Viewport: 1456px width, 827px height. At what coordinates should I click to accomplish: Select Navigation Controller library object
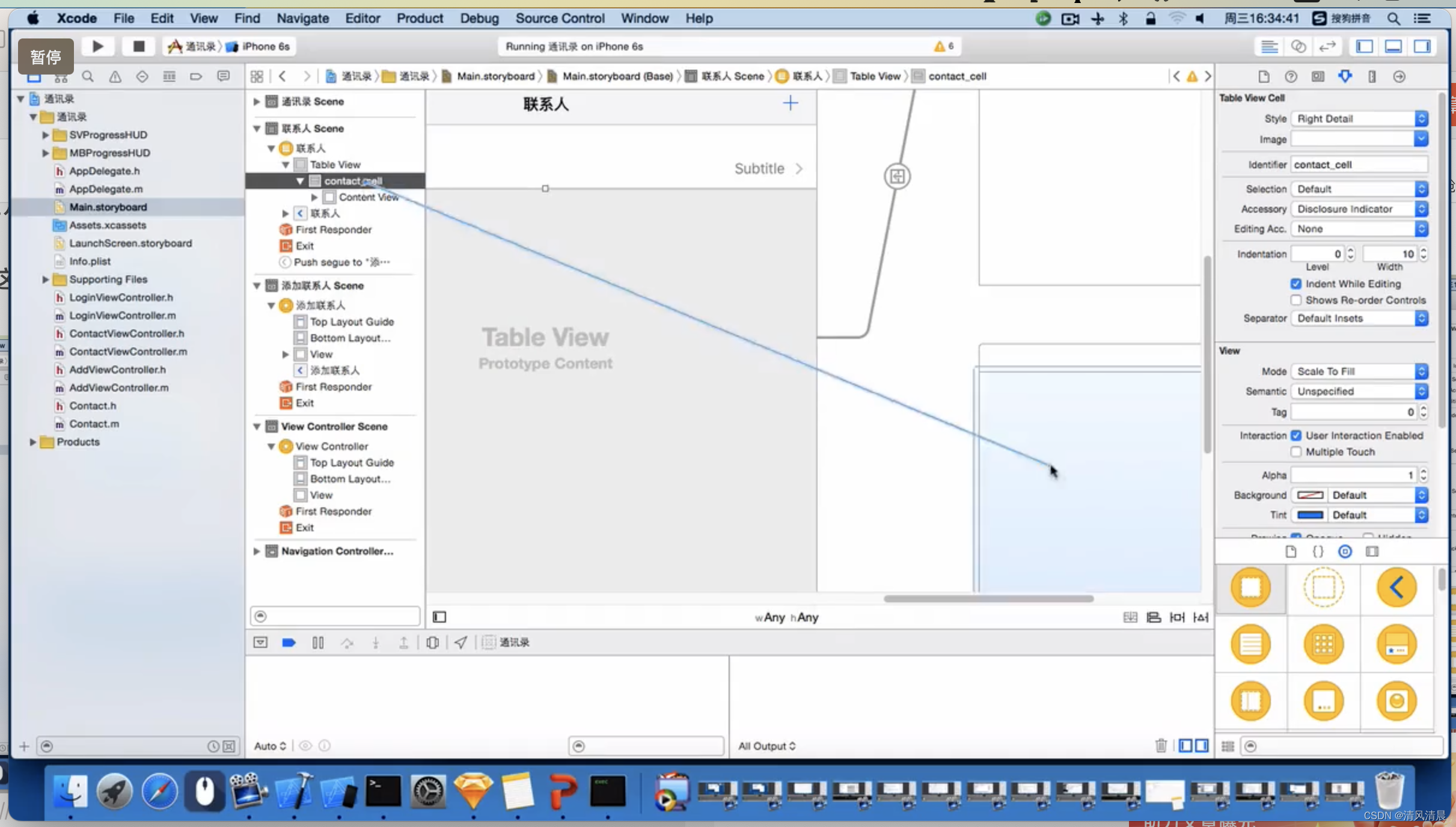(x=1396, y=587)
